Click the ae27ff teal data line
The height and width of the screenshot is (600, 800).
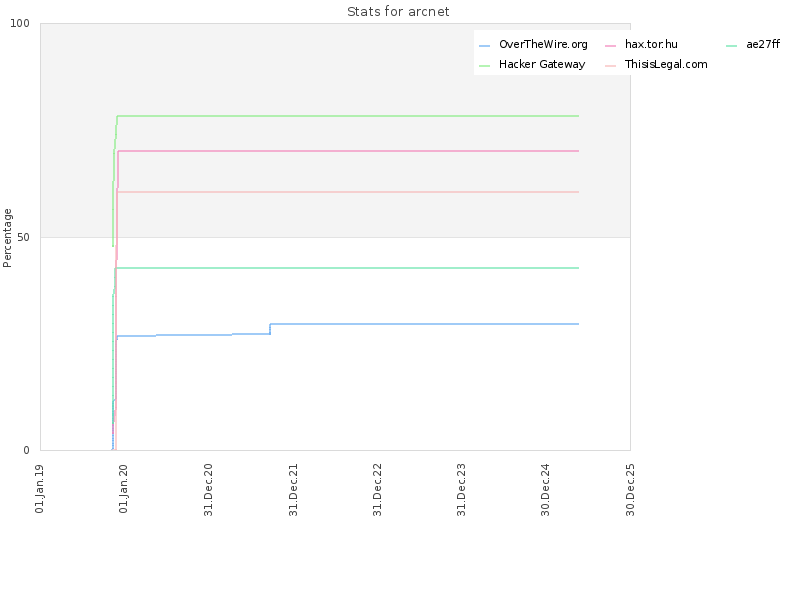(347, 268)
